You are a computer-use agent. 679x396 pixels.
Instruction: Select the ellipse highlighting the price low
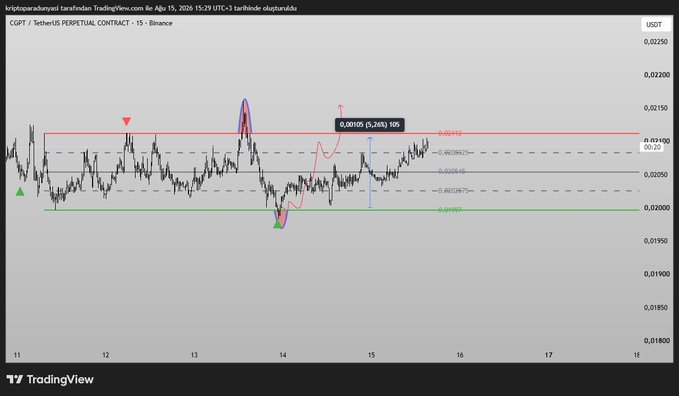[x=281, y=219]
